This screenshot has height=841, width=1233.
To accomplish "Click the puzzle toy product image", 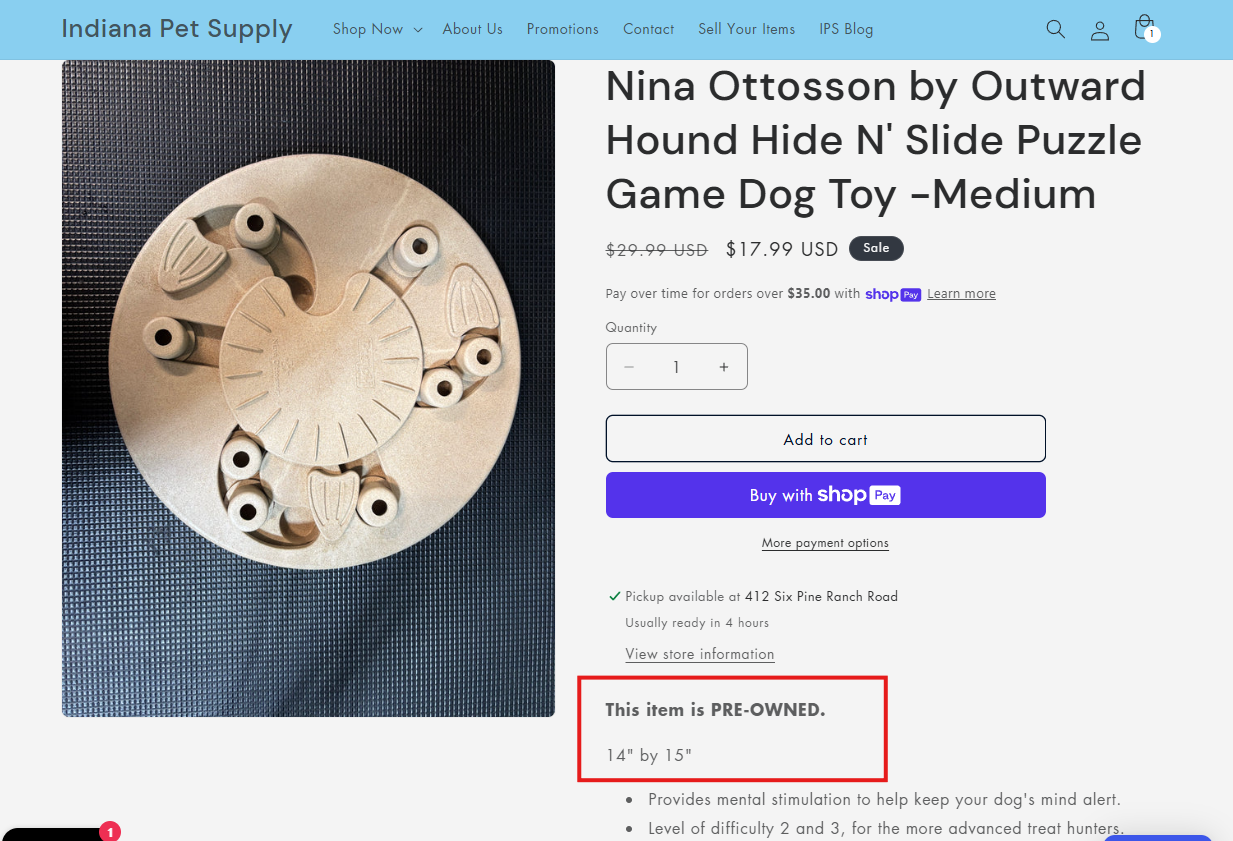I will [x=308, y=388].
